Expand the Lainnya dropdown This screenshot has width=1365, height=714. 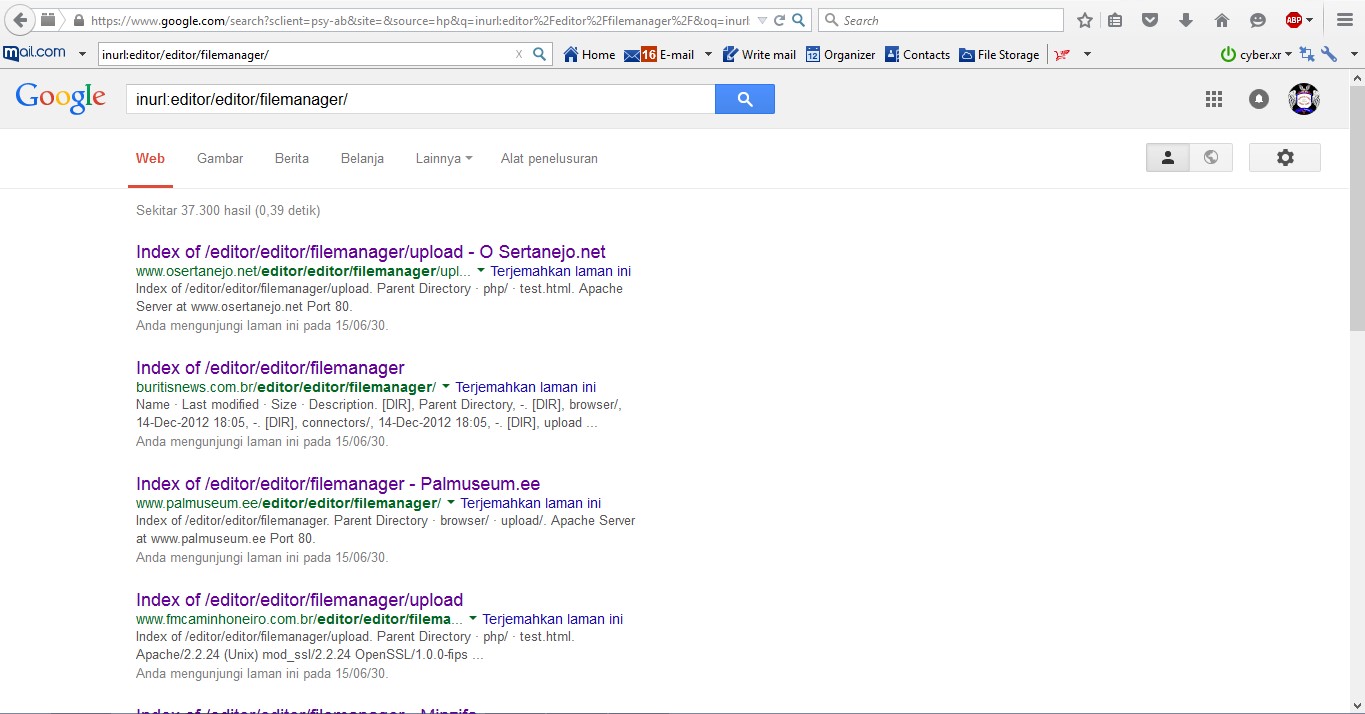click(x=444, y=158)
